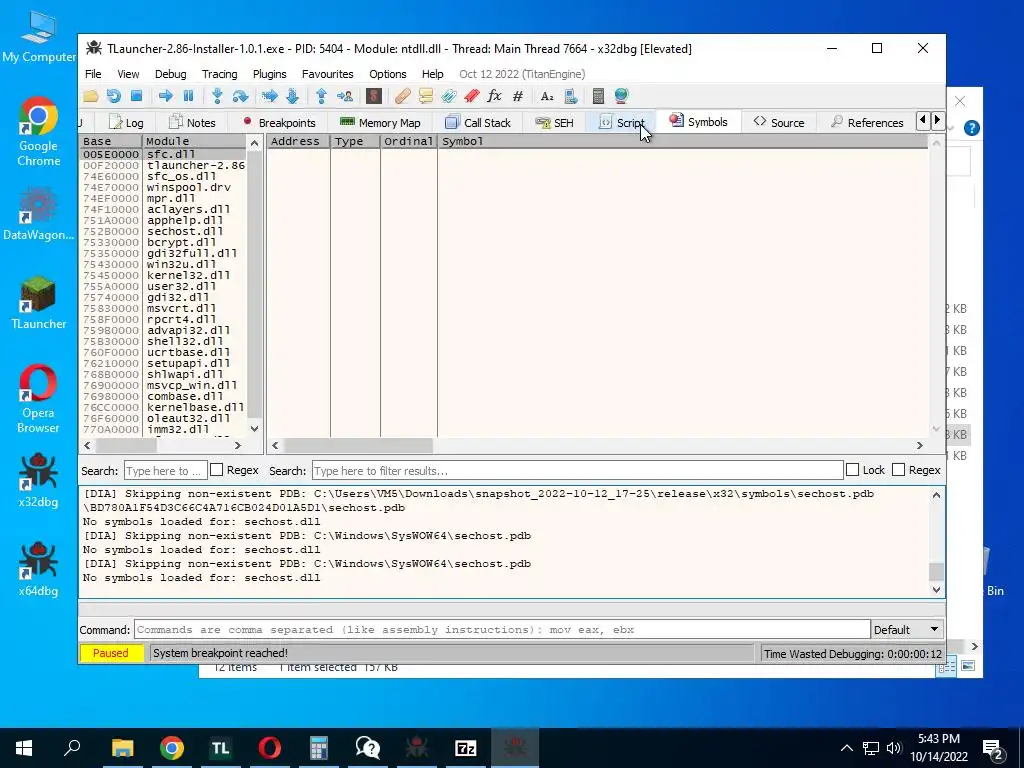Viewport: 1024px width, 768px height.
Task: Execute till return with up-arrow icon
Action: coord(321,97)
